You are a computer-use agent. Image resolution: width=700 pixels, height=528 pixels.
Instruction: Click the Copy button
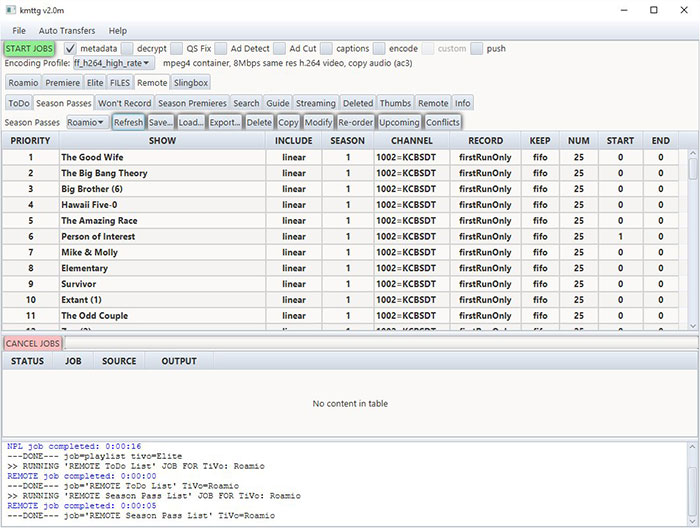click(288, 122)
